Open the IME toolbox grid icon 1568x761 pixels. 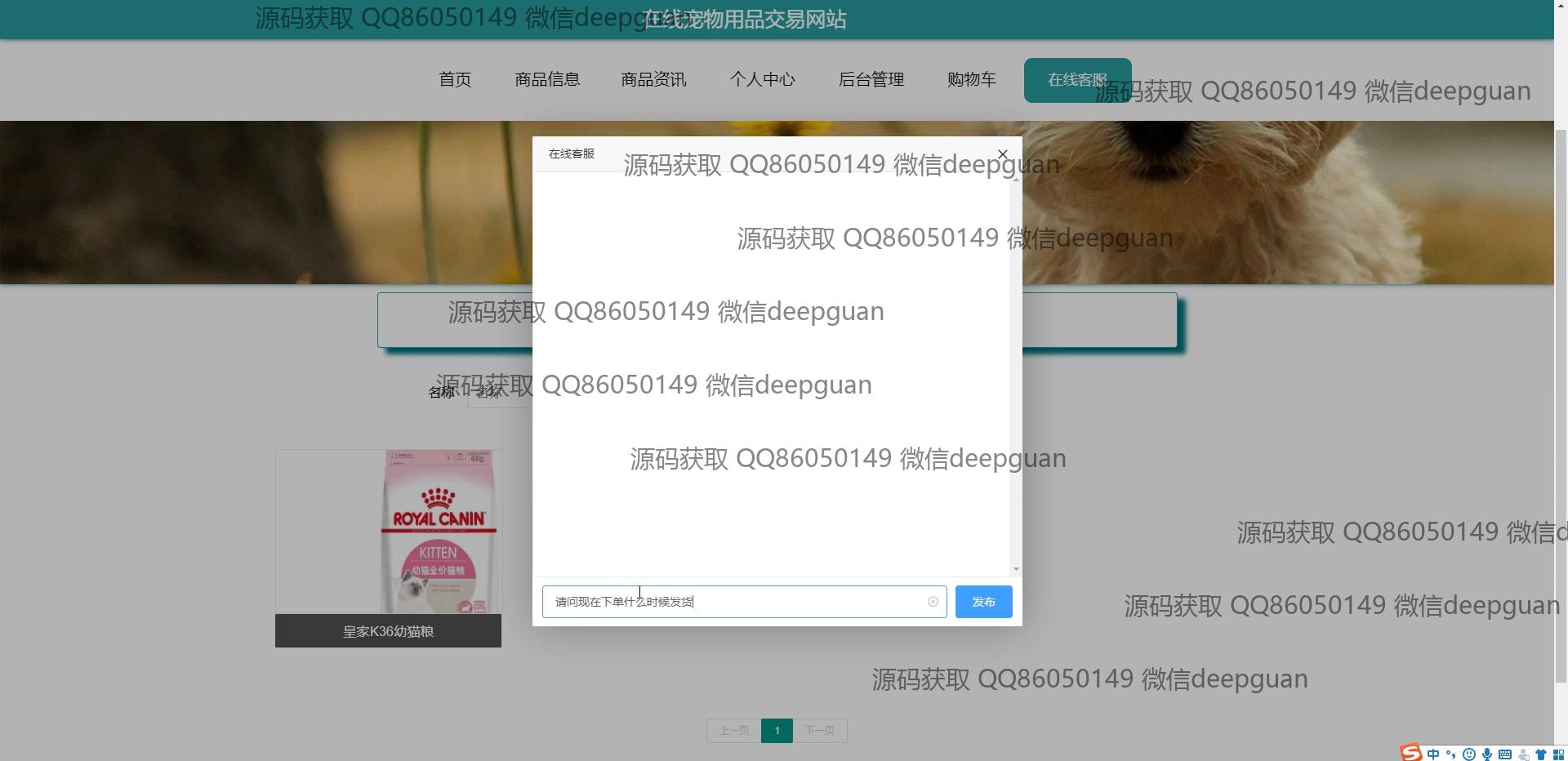(x=1558, y=754)
